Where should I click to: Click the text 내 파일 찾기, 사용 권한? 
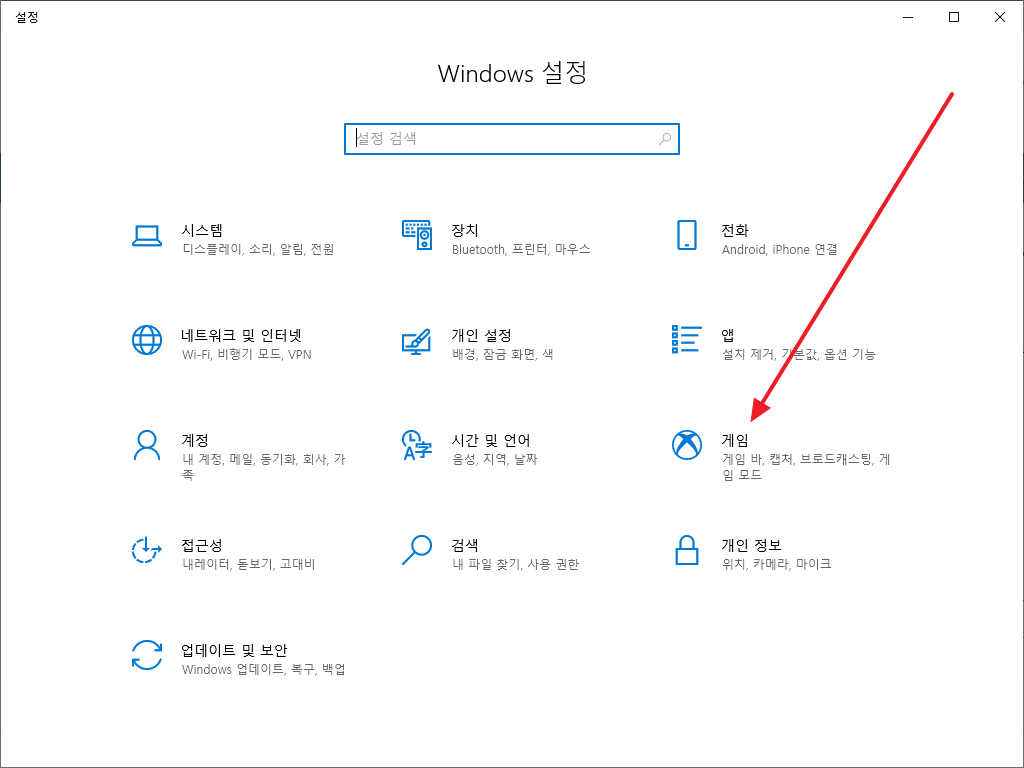coord(515,564)
